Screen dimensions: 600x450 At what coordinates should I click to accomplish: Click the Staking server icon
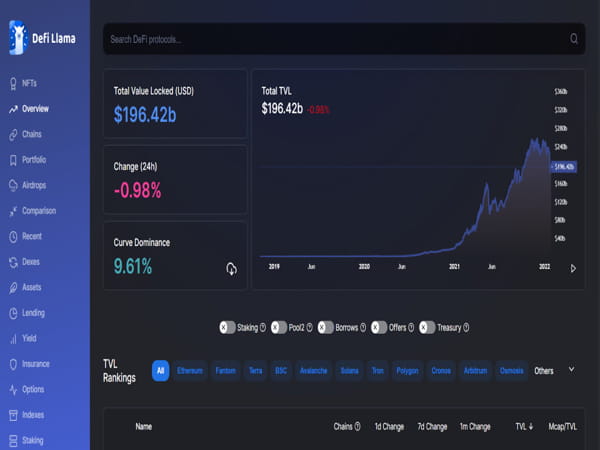(x=13, y=441)
